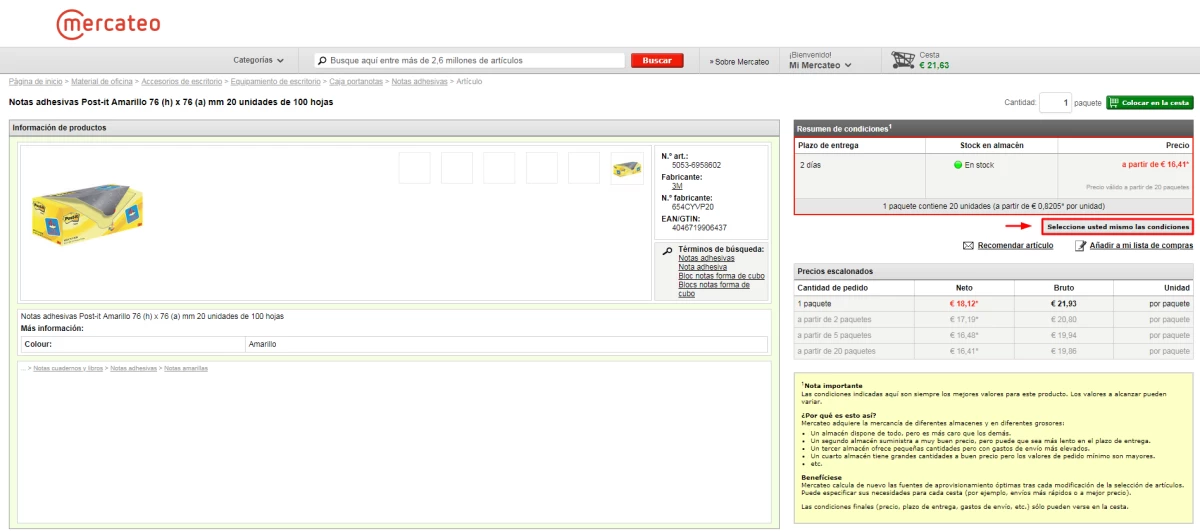Select the small Post-it product thumbnail
1200x531 pixels.
click(627, 168)
